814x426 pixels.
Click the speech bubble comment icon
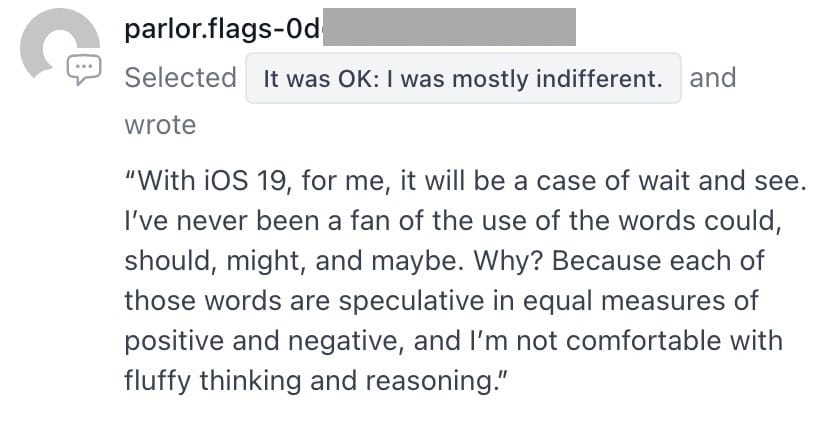(84, 69)
